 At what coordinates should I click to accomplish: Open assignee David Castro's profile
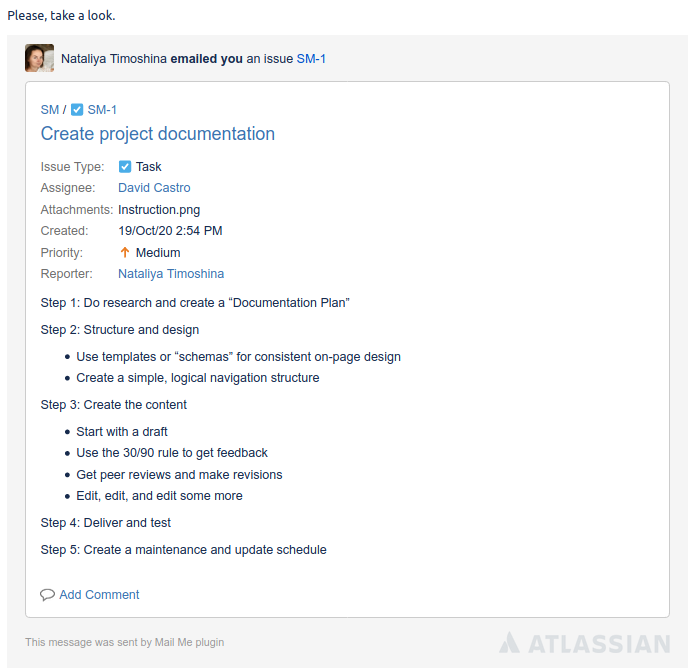pyautogui.click(x=154, y=188)
